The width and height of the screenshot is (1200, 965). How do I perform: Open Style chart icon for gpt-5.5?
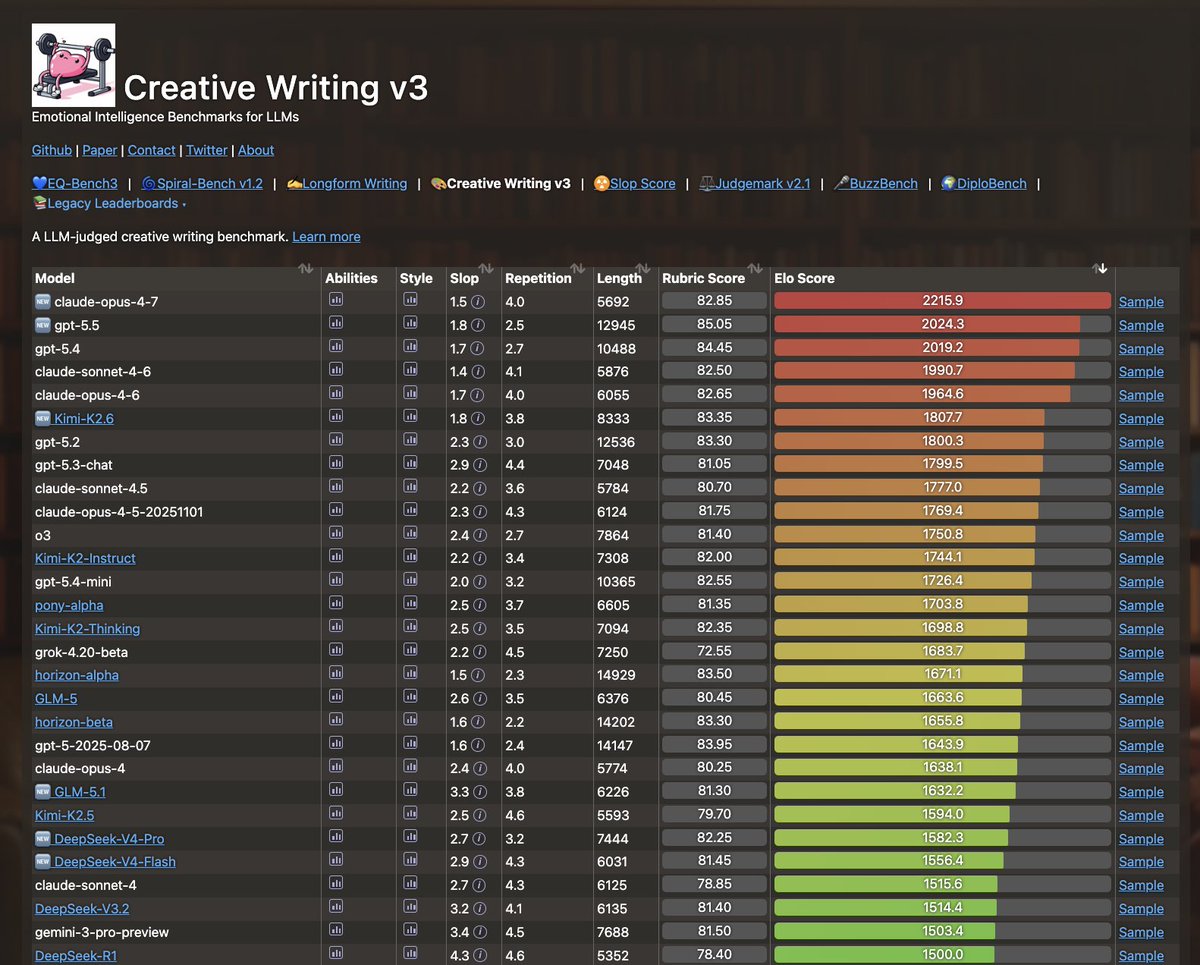pyautogui.click(x=410, y=324)
